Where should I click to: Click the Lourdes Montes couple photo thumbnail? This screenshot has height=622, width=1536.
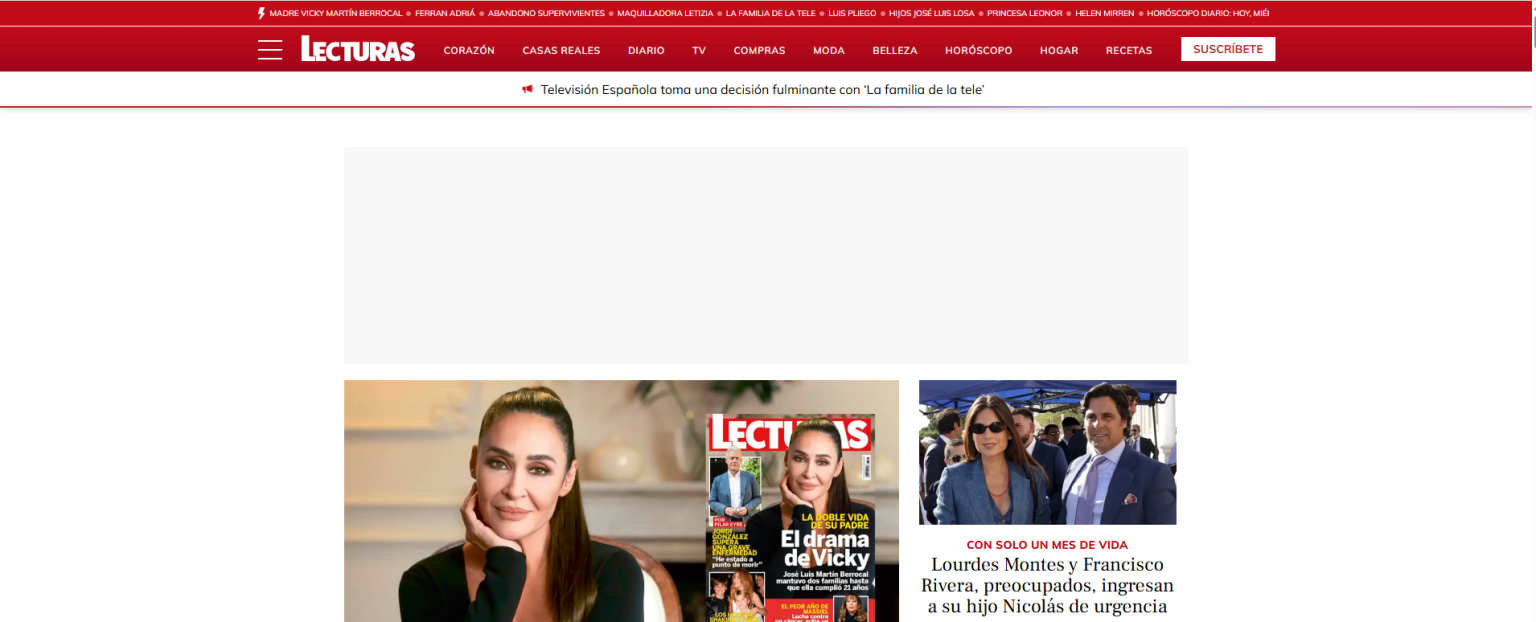point(1047,452)
